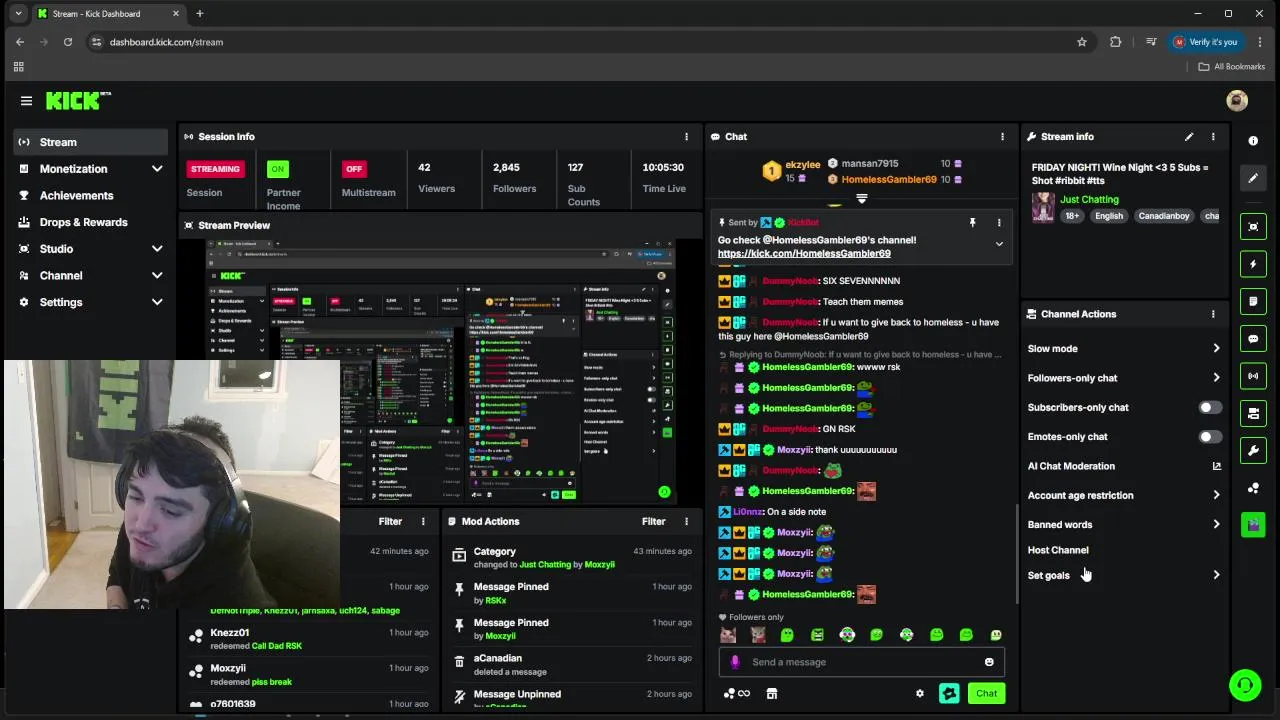The image size is (1280, 720).
Task: Click Knezz01 in activity feed
Action: 229,633
